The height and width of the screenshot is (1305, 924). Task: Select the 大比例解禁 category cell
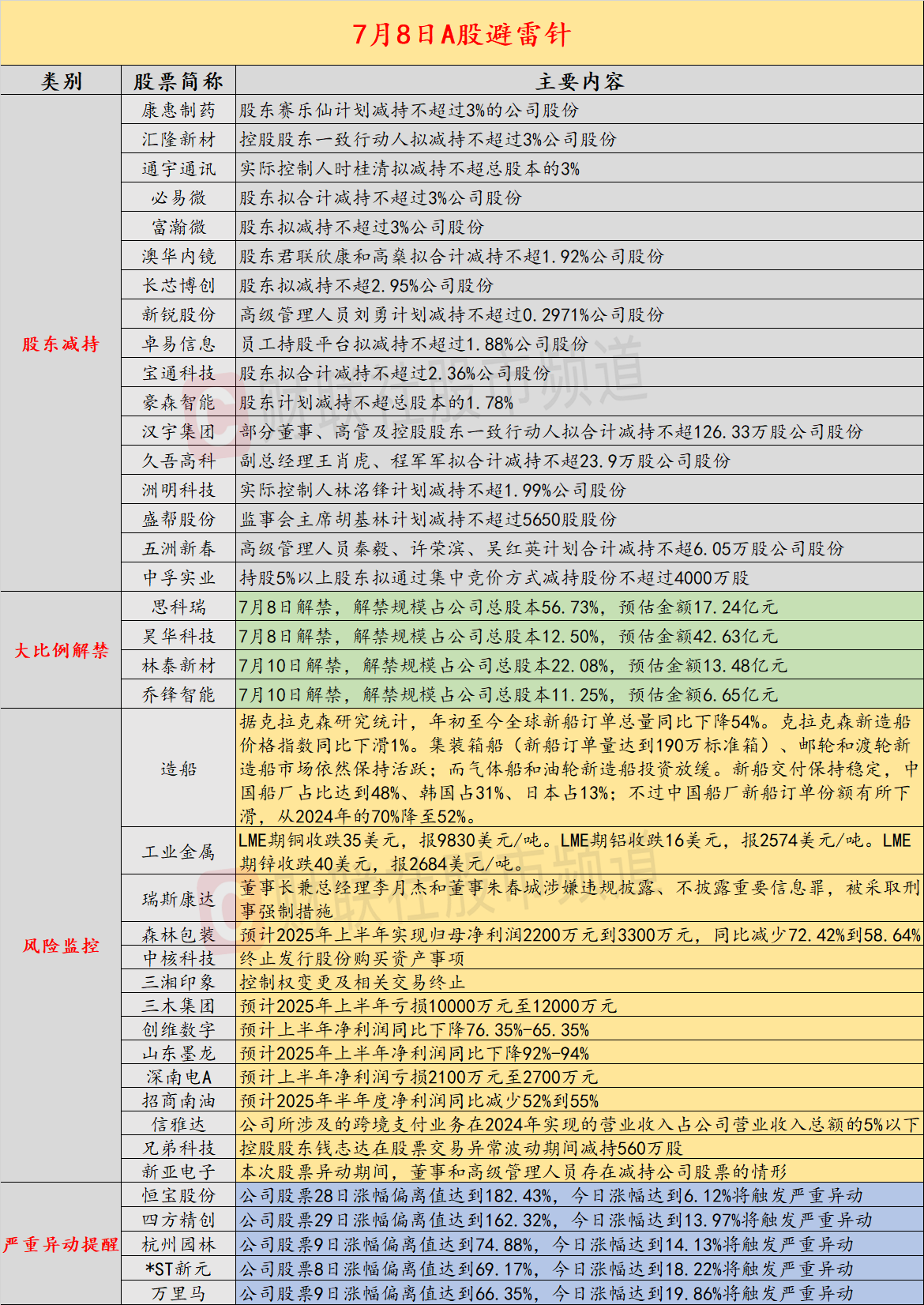pyautogui.click(x=61, y=650)
